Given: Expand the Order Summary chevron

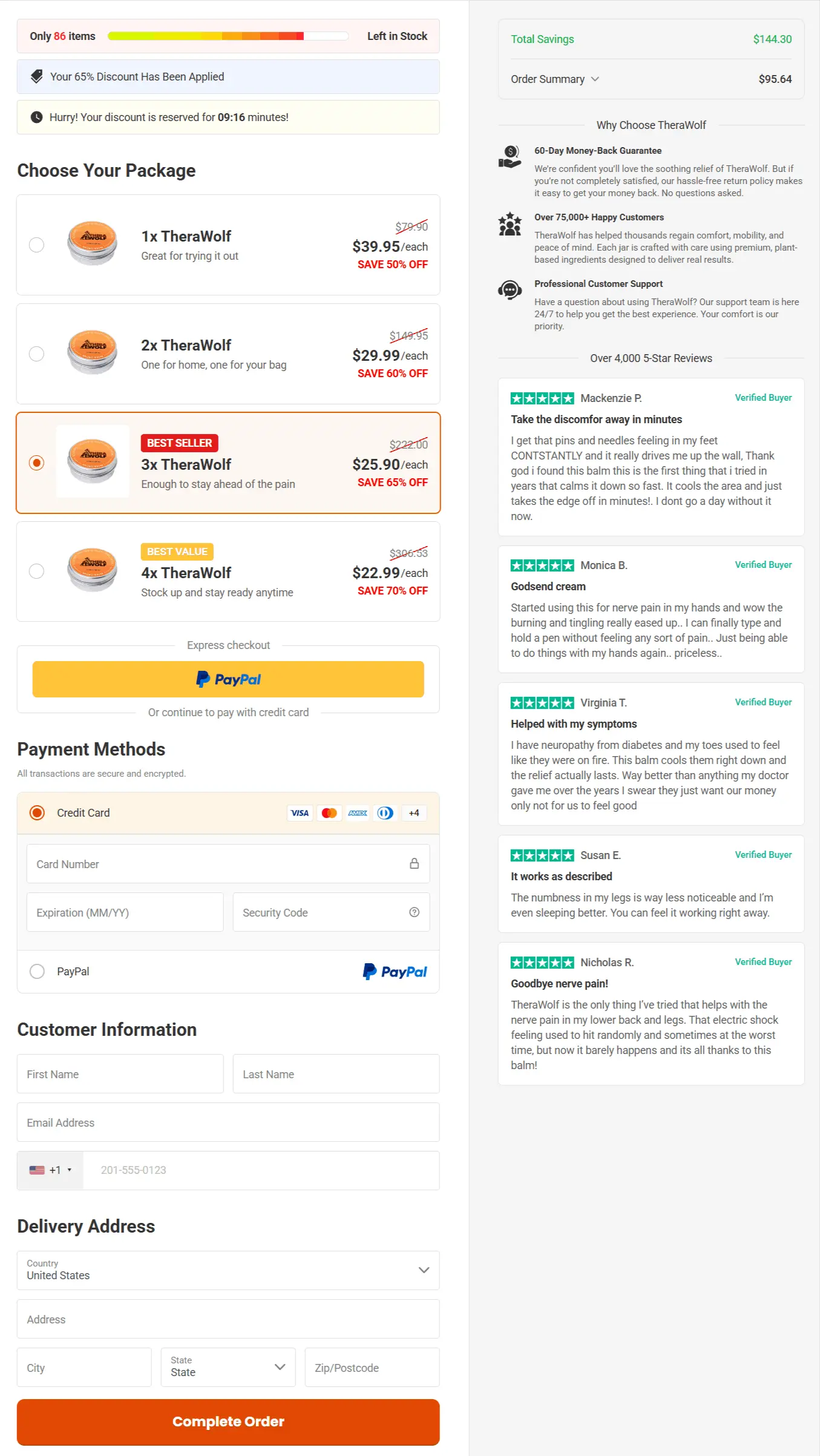Looking at the screenshot, I should point(595,79).
